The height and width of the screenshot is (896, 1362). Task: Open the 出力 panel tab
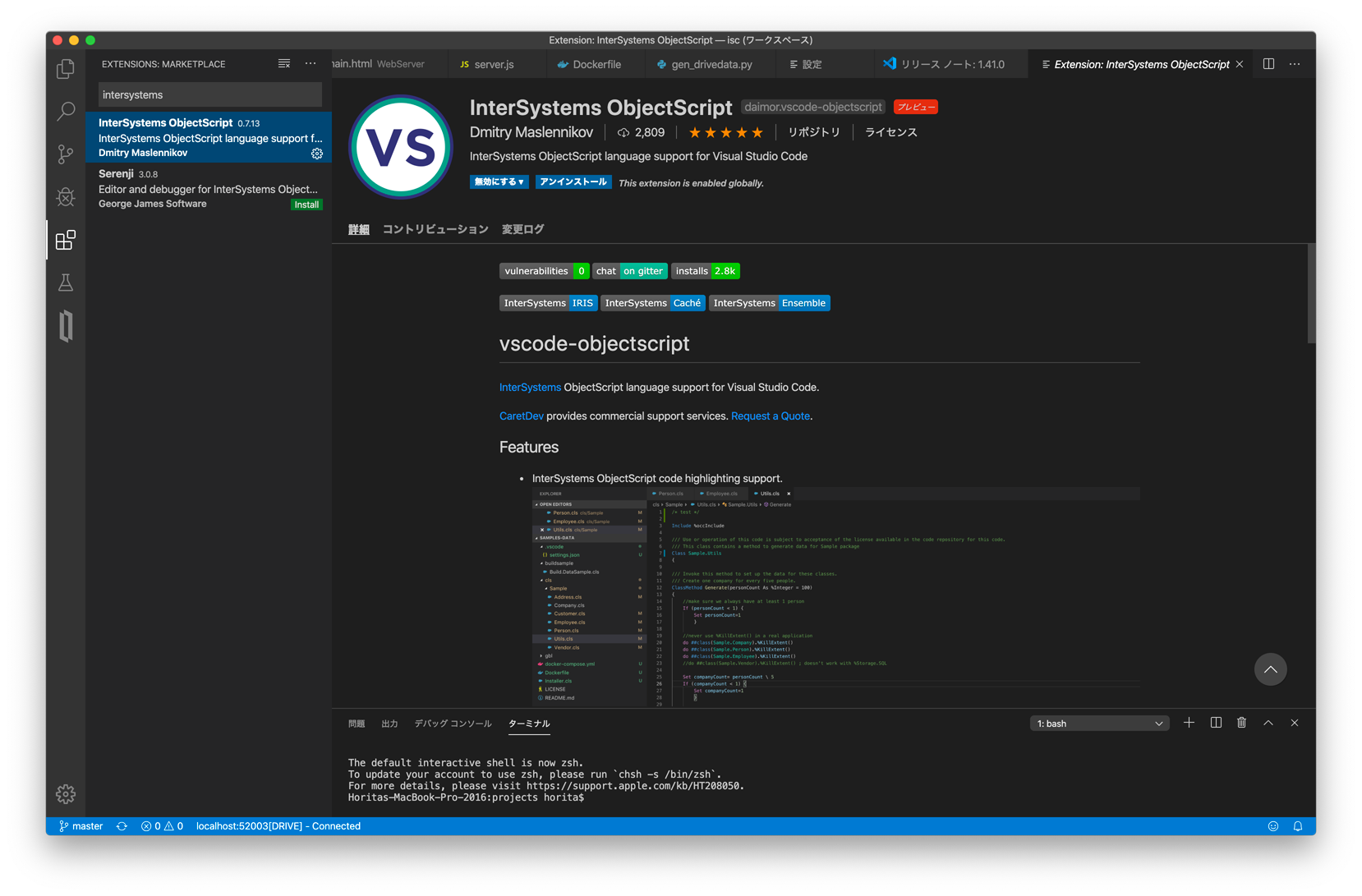pos(389,724)
